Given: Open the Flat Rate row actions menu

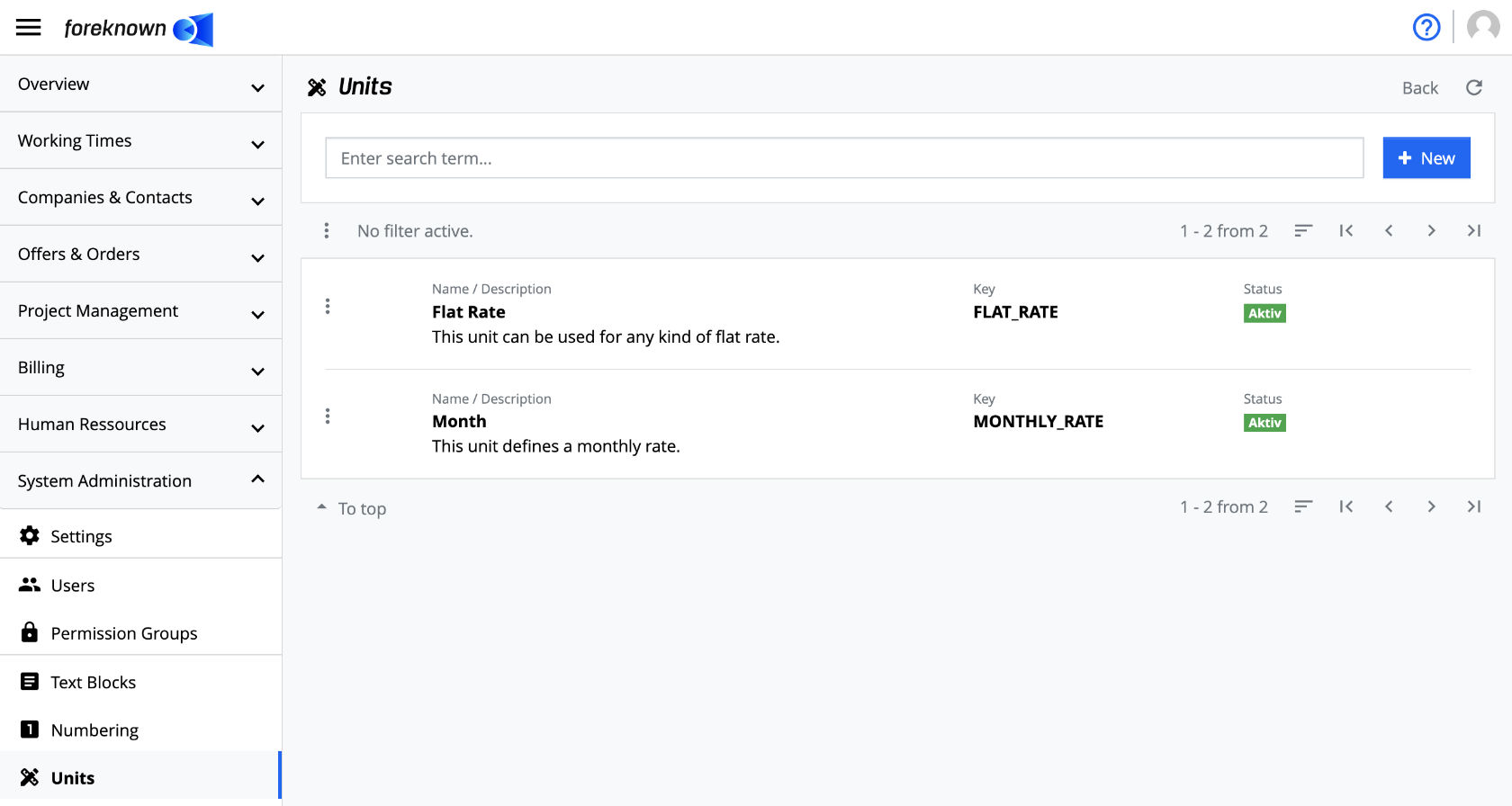Looking at the screenshot, I should [x=328, y=307].
